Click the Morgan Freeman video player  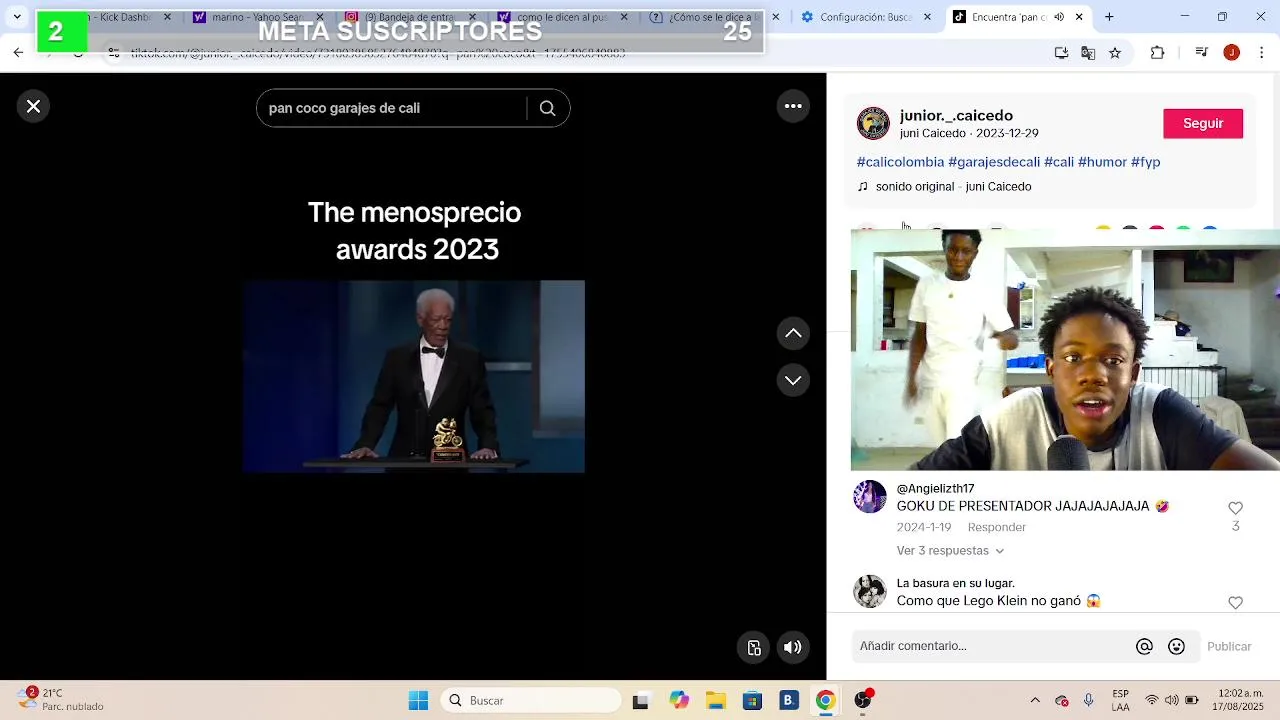coord(413,376)
